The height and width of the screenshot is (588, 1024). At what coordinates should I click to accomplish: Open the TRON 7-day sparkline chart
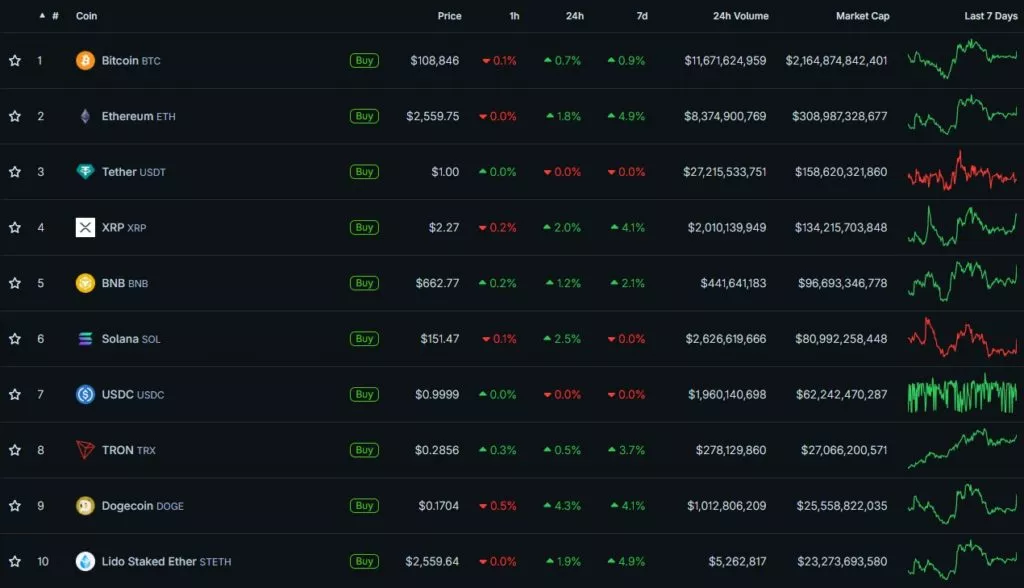coord(962,450)
